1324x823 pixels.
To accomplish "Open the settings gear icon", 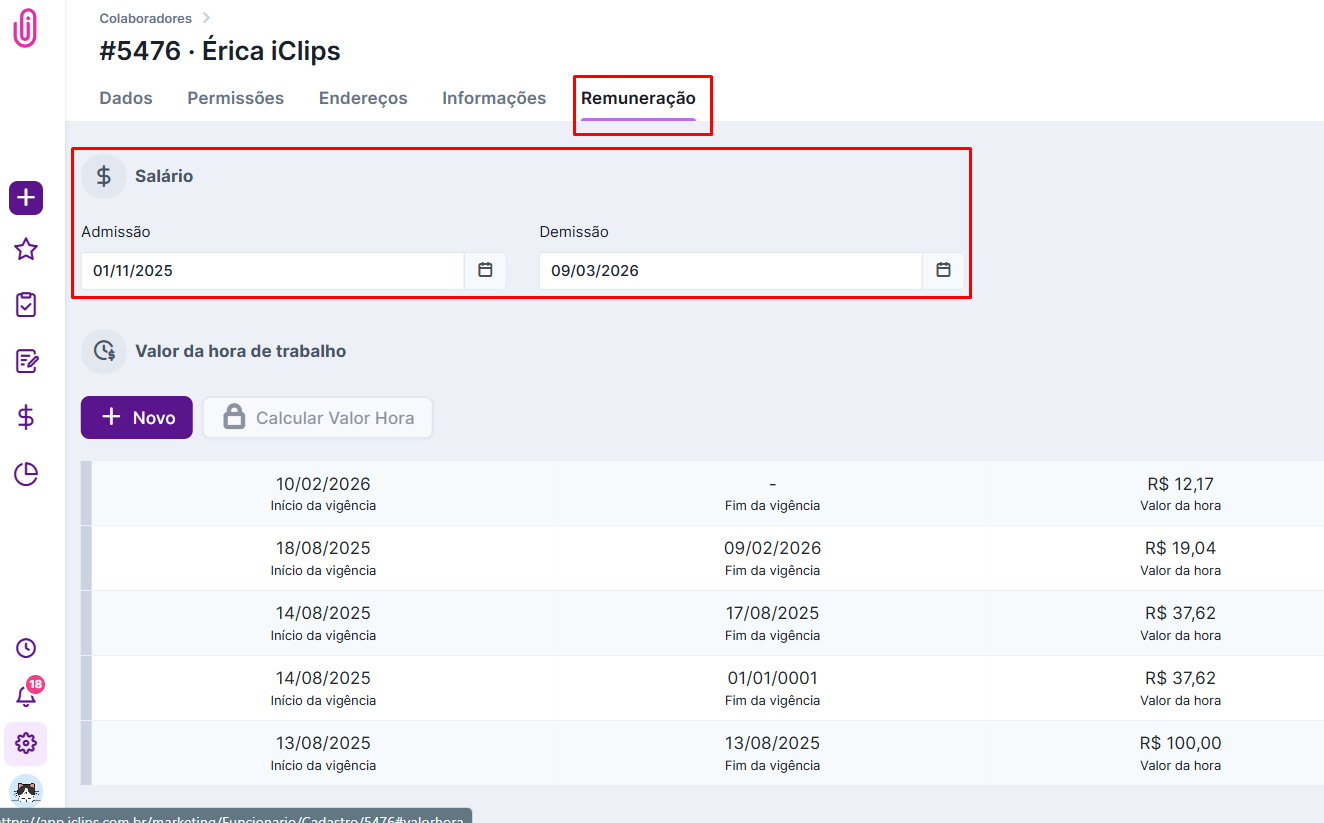I will tap(26, 743).
